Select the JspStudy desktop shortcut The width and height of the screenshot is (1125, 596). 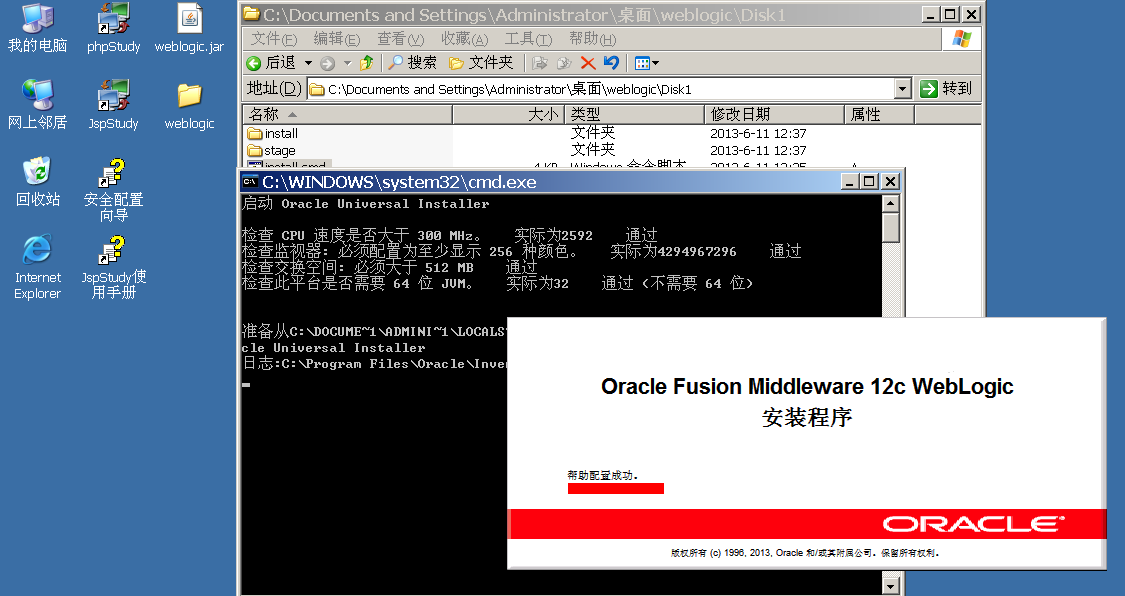point(113,105)
